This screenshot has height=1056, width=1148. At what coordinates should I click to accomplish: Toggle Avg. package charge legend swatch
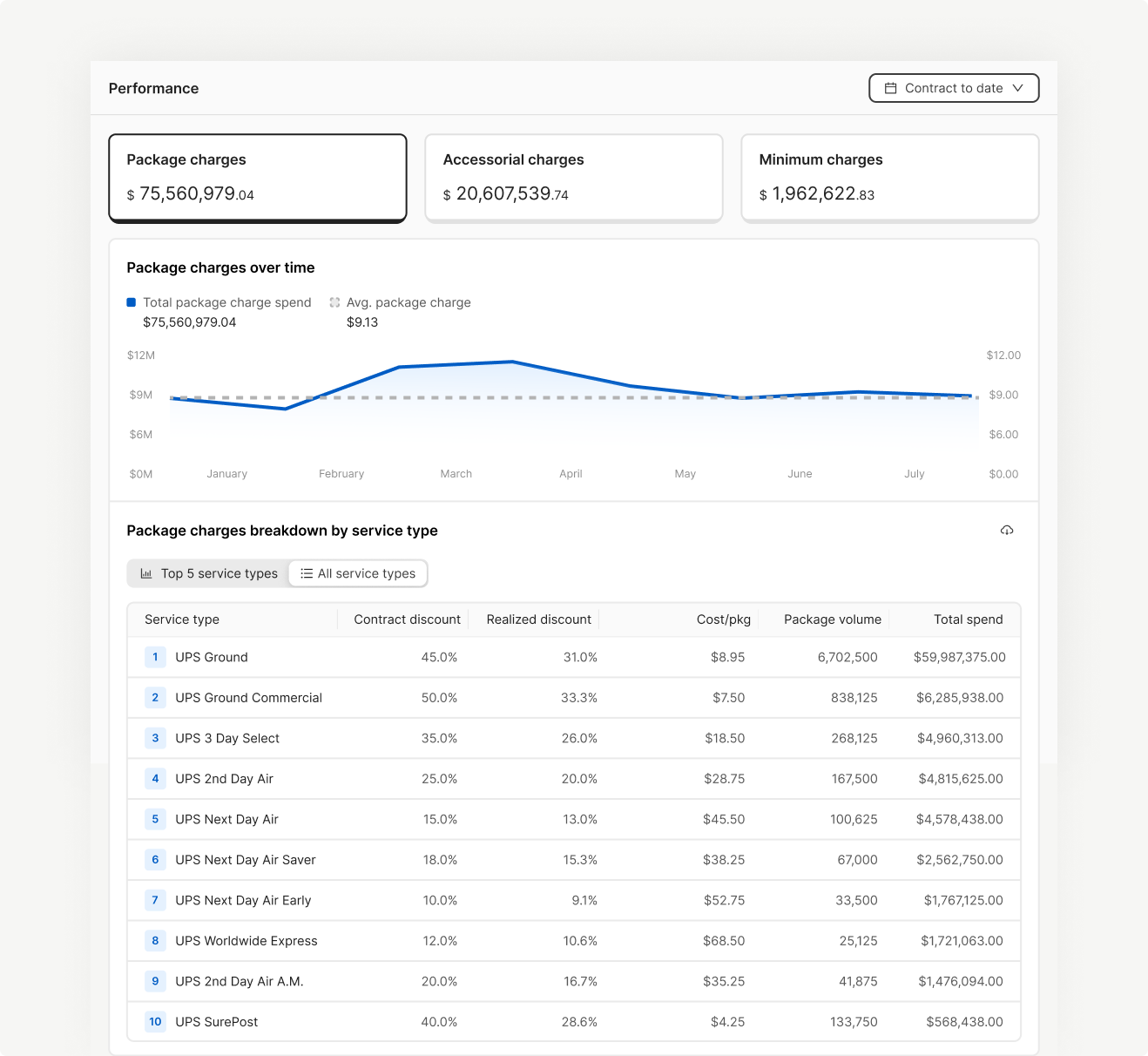click(x=334, y=302)
